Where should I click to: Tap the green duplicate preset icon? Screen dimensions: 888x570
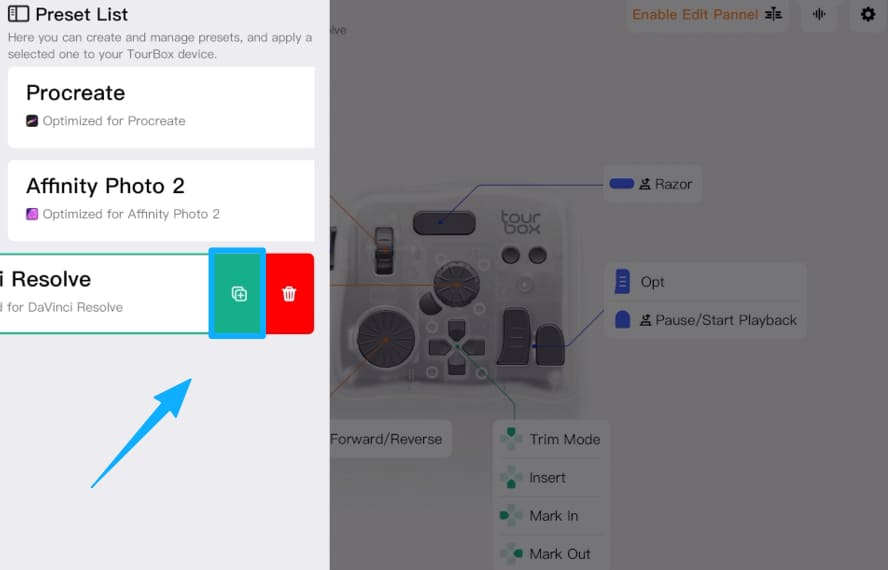[238, 293]
